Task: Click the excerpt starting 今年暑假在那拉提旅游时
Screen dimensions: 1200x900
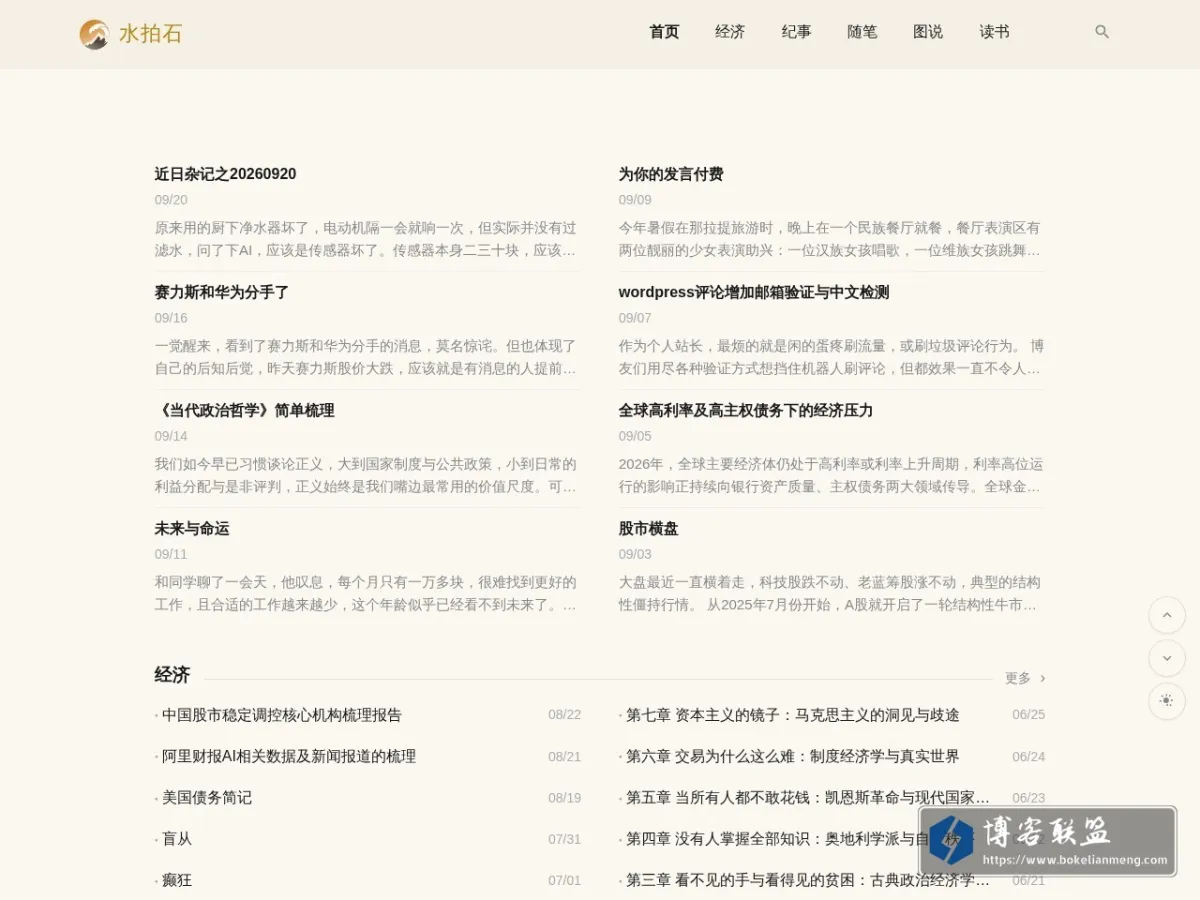Action: click(x=830, y=239)
